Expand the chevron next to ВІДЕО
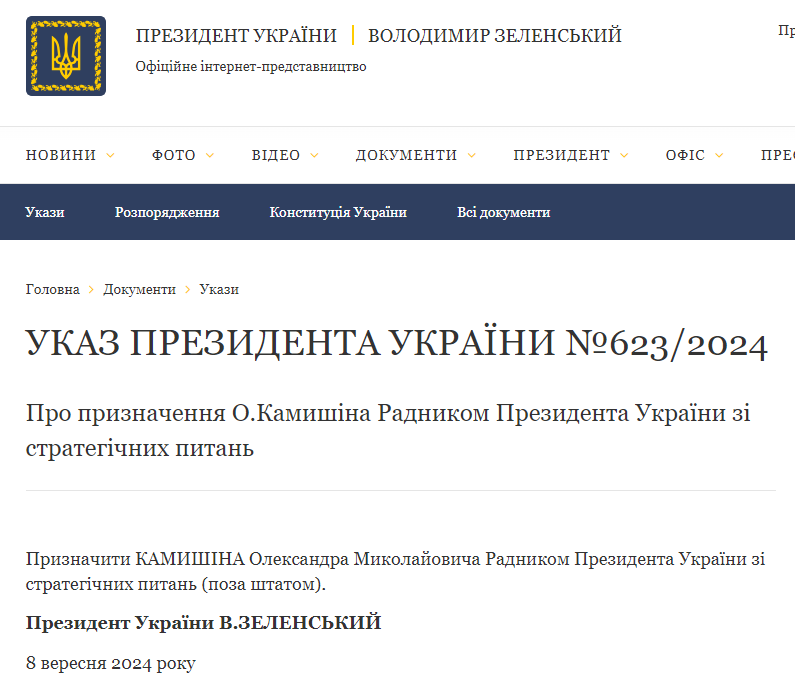 pos(314,156)
